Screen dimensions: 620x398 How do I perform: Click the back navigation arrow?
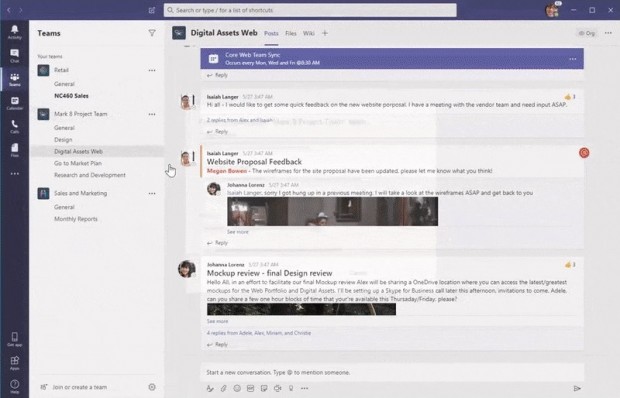pyautogui.click(x=9, y=10)
